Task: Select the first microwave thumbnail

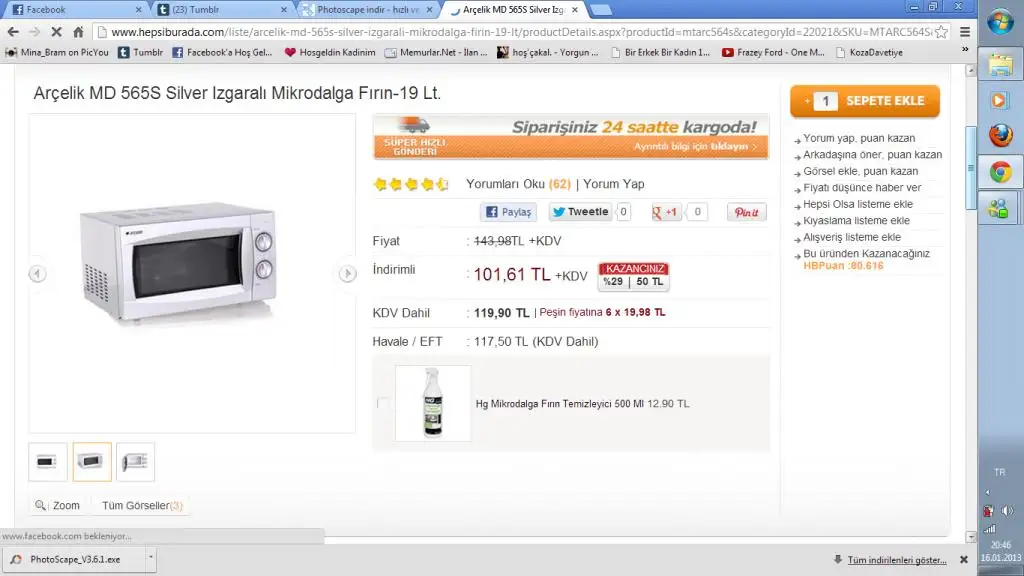Action: [48, 462]
